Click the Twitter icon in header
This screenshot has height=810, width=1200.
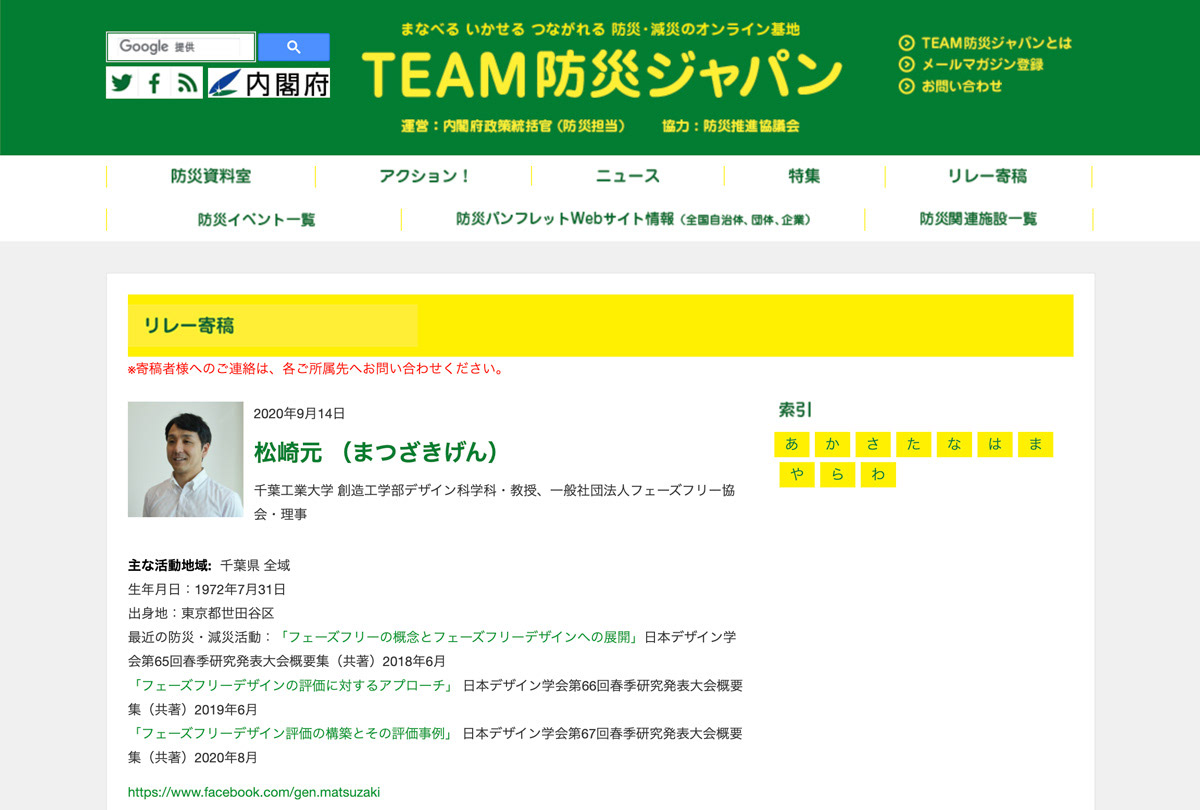point(122,83)
